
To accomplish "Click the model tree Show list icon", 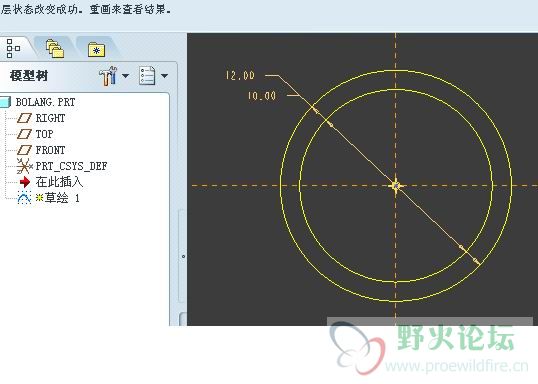I will tap(147, 76).
